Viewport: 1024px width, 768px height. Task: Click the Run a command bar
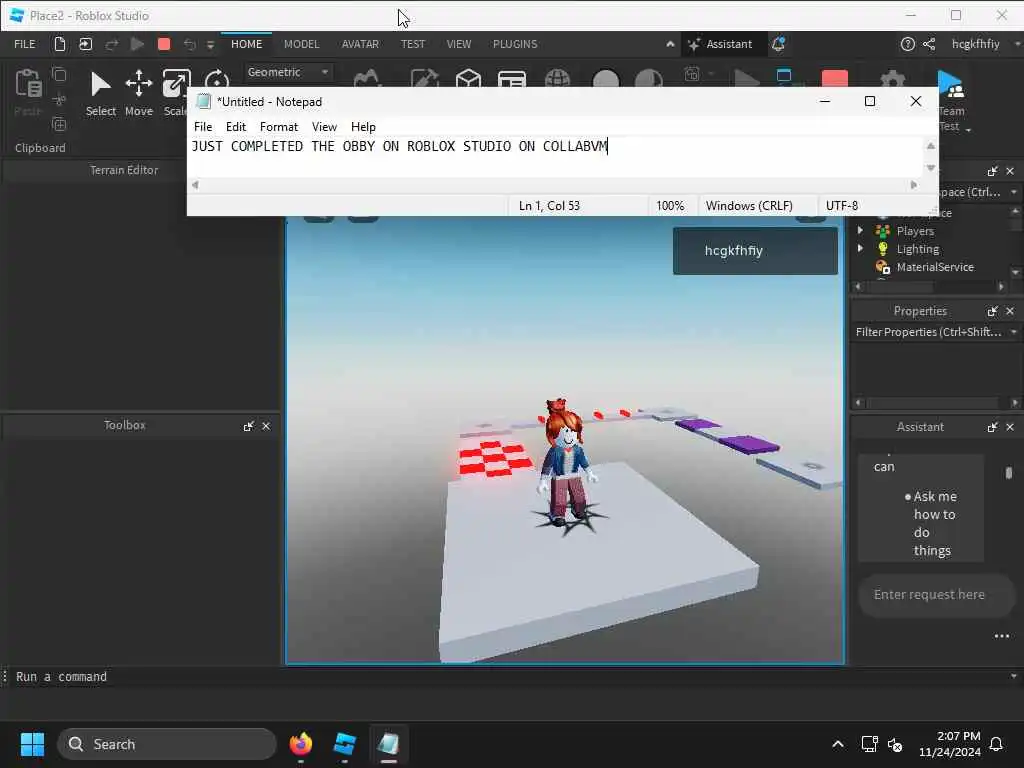507,677
